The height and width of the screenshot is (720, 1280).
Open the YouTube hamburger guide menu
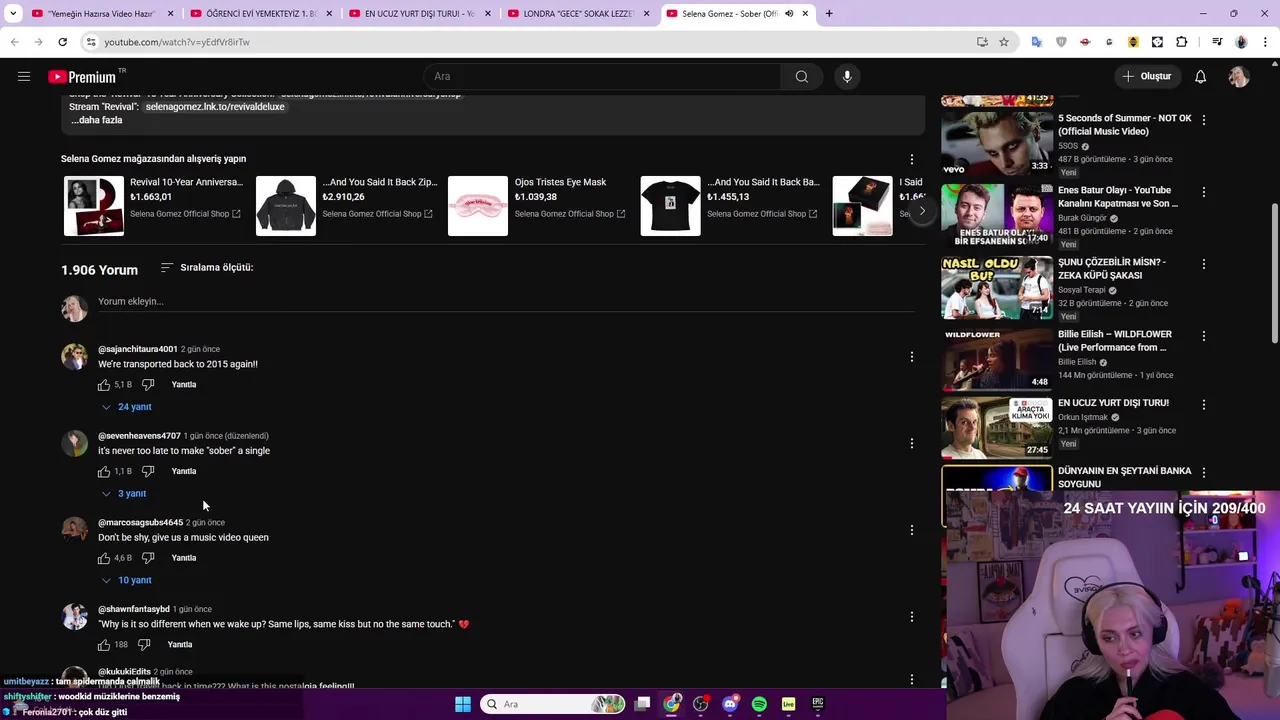coord(24,76)
